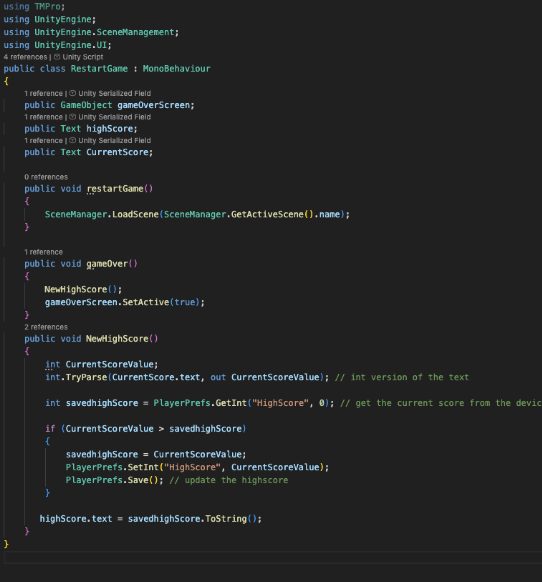Viewport: 542px width, 582px height.
Task: Click the 'if' keyword in score comparison
Action: pyautogui.click(x=50, y=429)
